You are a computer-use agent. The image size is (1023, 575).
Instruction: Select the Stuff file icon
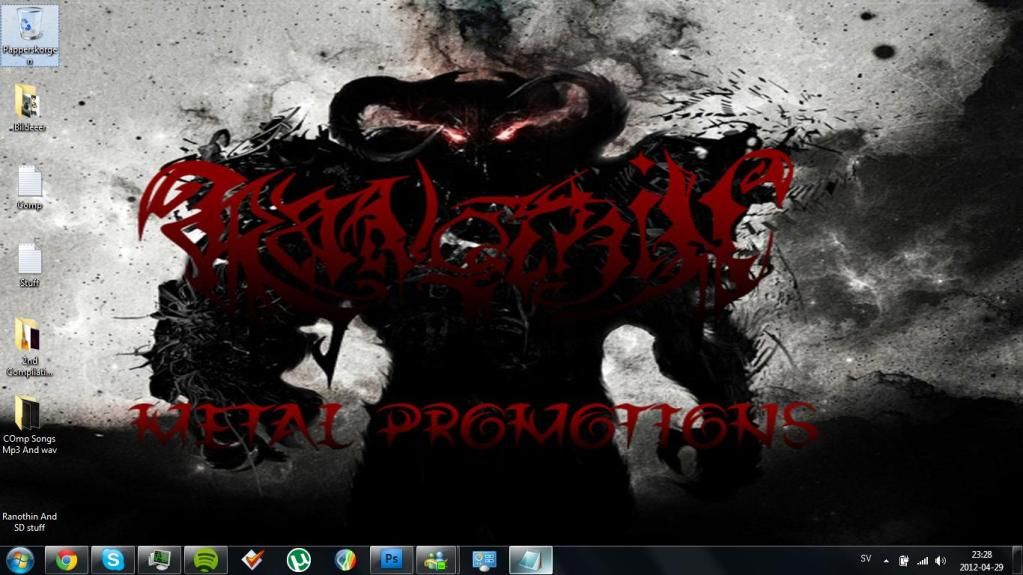tap(29, 266)
